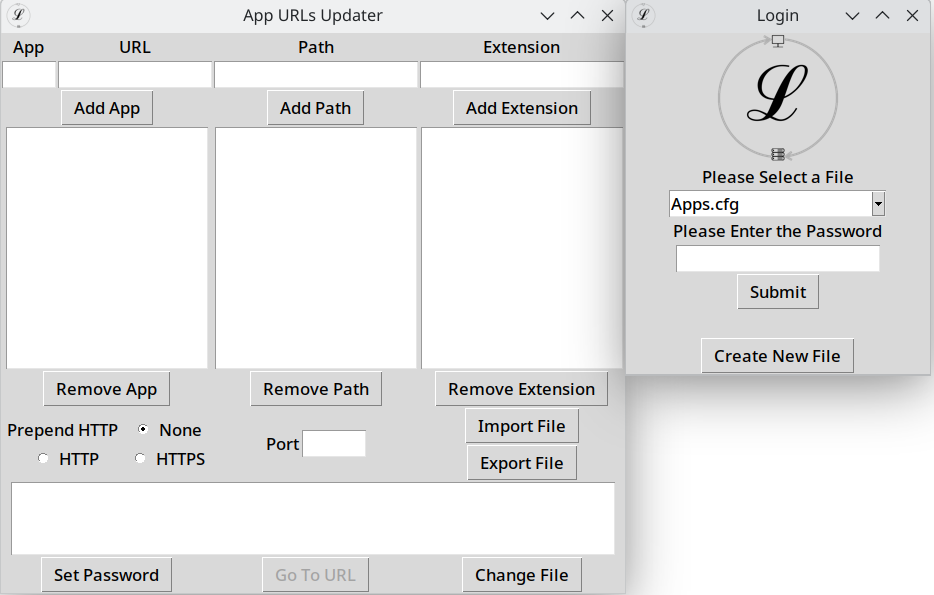Click the app icon in App URLs Updater titlebar

19,15
